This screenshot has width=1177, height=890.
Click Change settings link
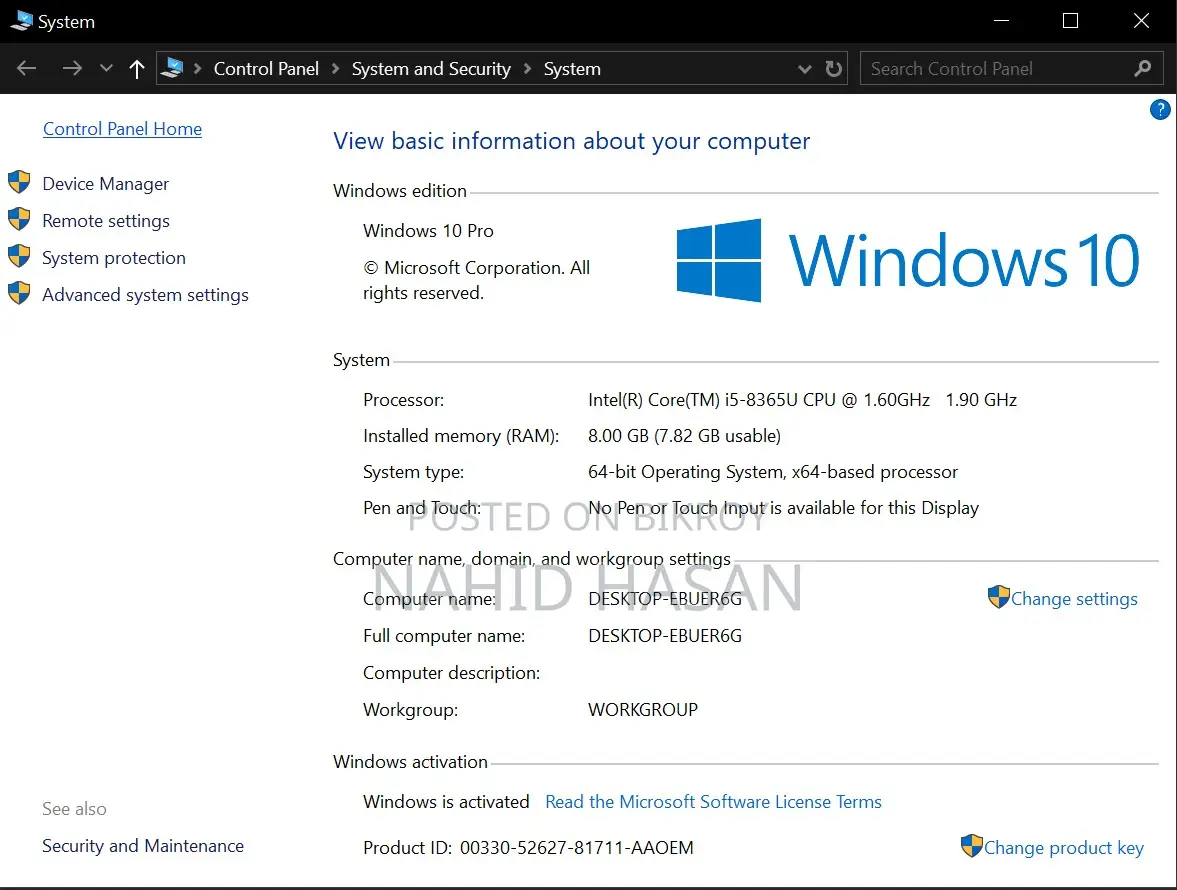coord(1073,599)
